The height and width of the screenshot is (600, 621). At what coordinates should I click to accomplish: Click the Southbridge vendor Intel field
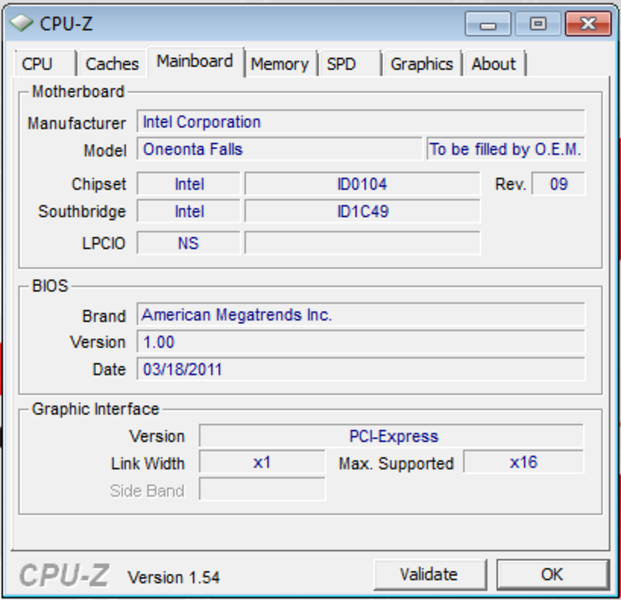(189, 211)
